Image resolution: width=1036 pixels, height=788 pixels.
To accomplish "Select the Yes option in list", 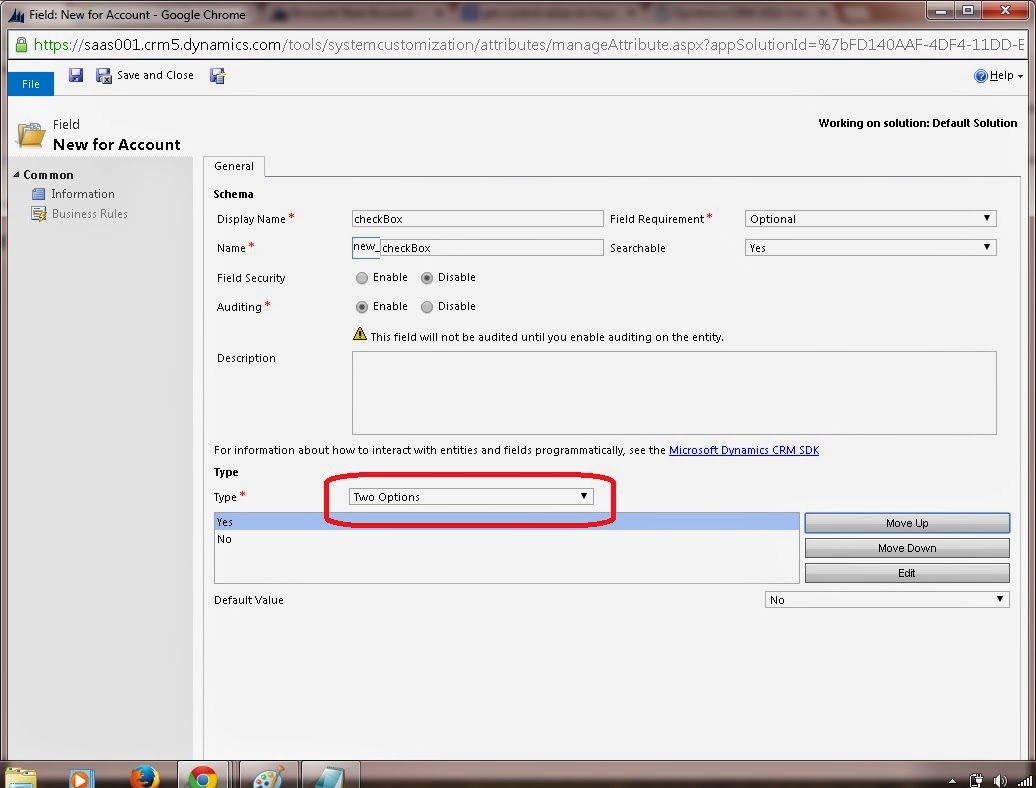I will [x=506, y=522].
